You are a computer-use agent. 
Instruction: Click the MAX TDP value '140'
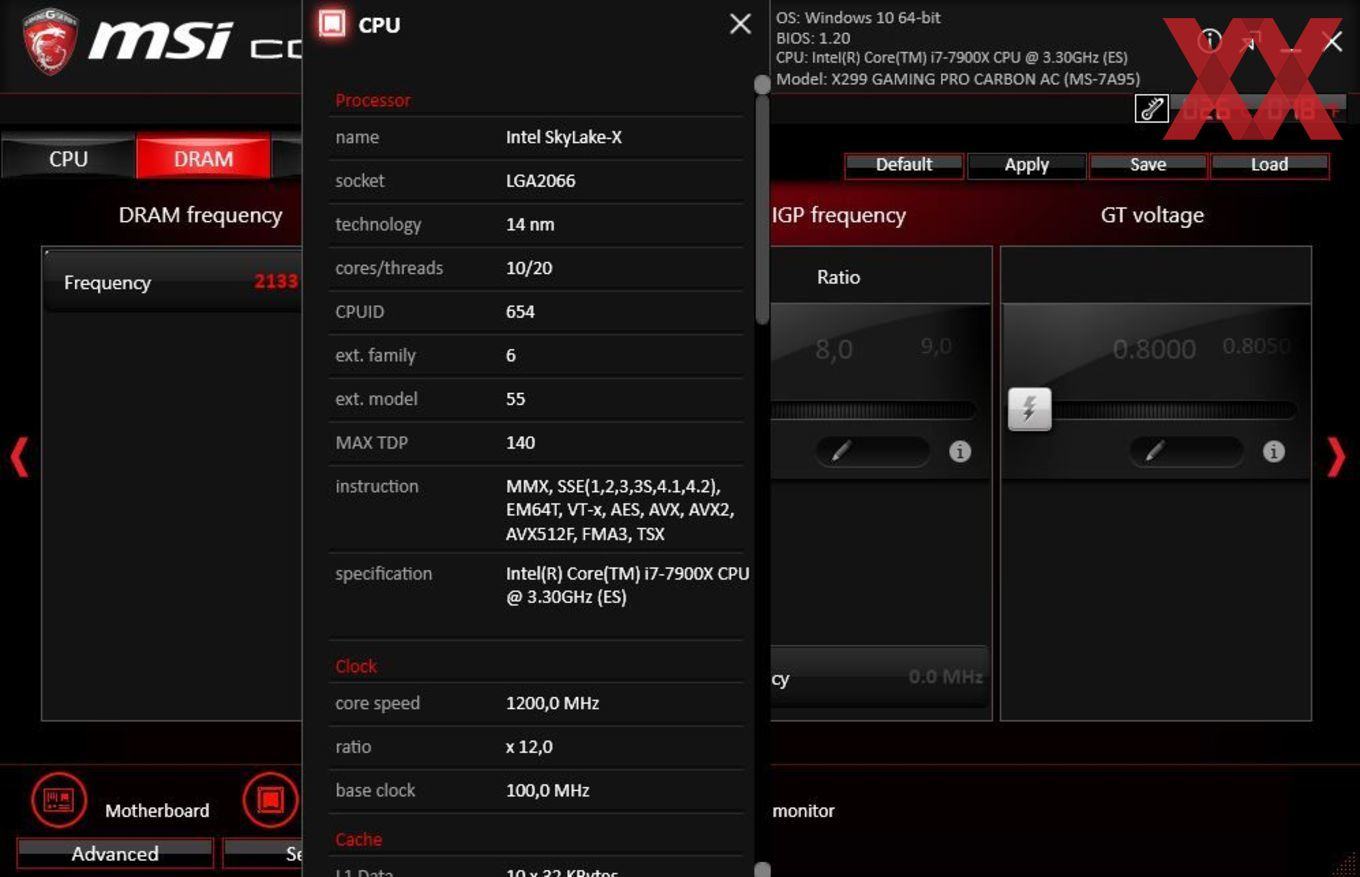(x=520, y=442)
